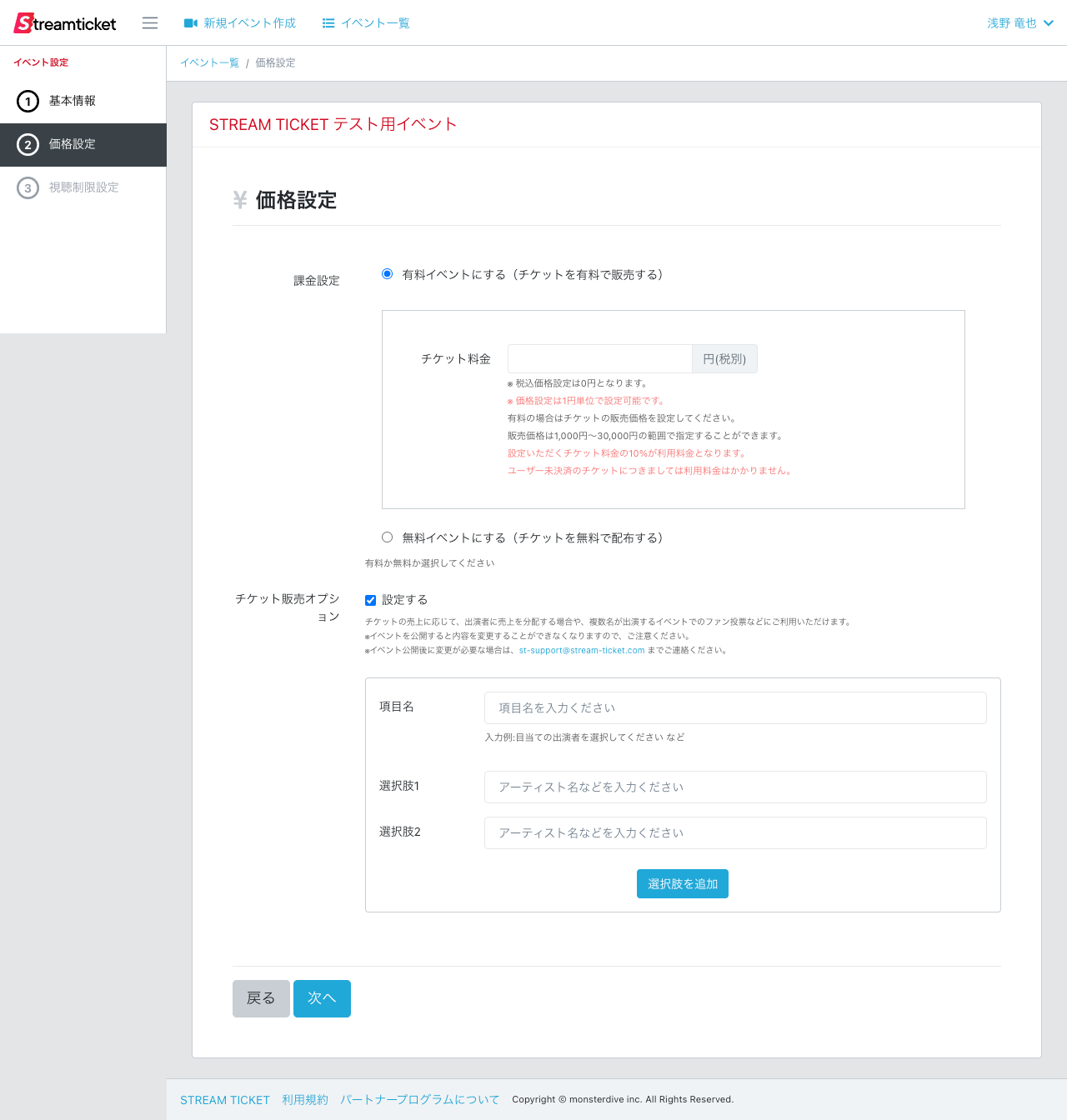This screenshot has width=1067, height=1120.
Task: Select 価格設定 step in sidebar
Action: [x=83, y=145]
